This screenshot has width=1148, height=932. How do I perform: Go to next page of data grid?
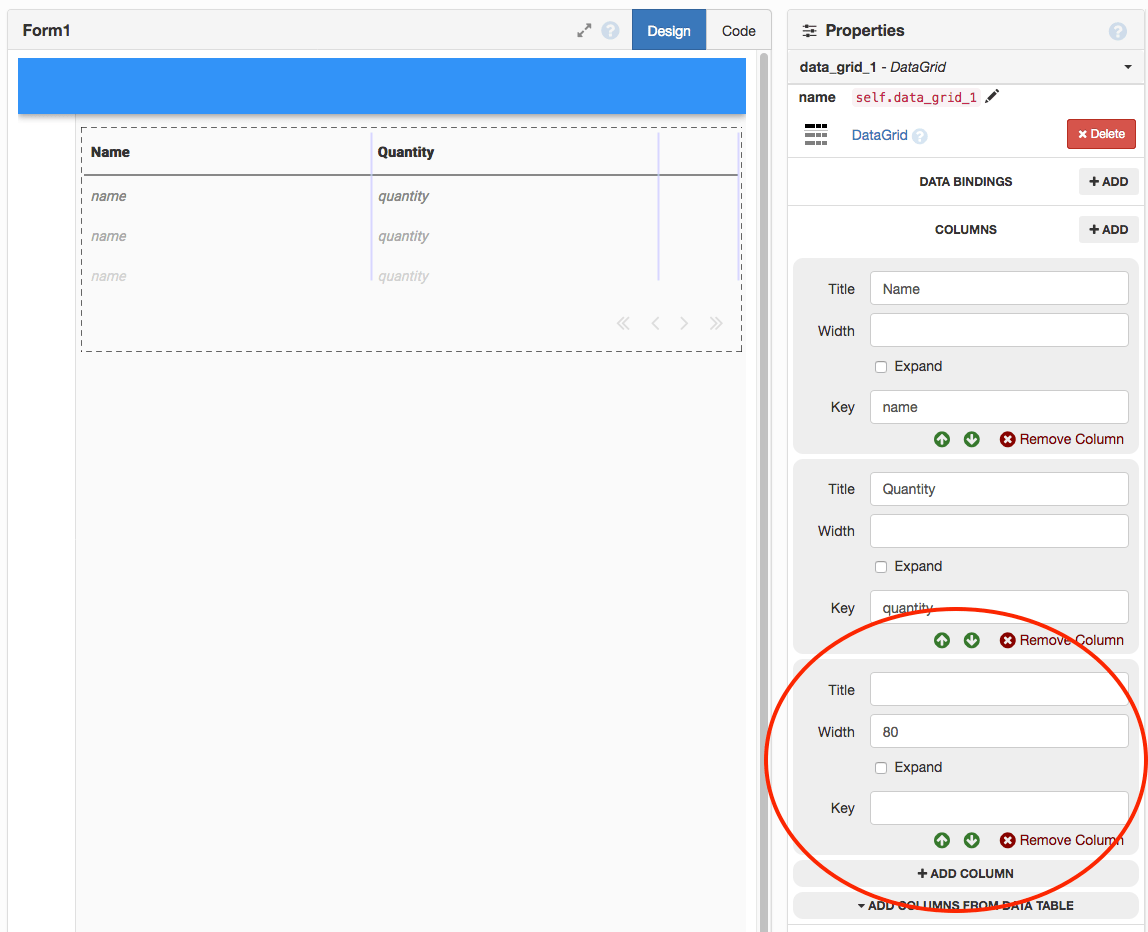tap(684, 324)
